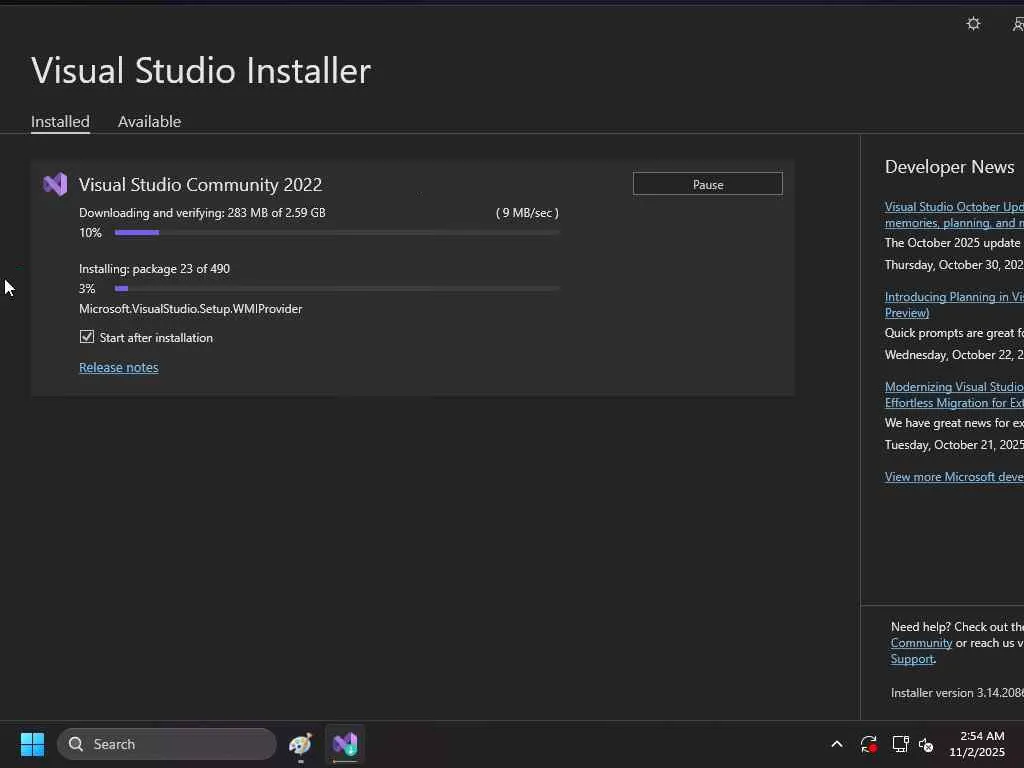Click View more Microsoft developer news link
Image resolution: width=1024 pixels, height=768 pixels.
coord(954,477)
